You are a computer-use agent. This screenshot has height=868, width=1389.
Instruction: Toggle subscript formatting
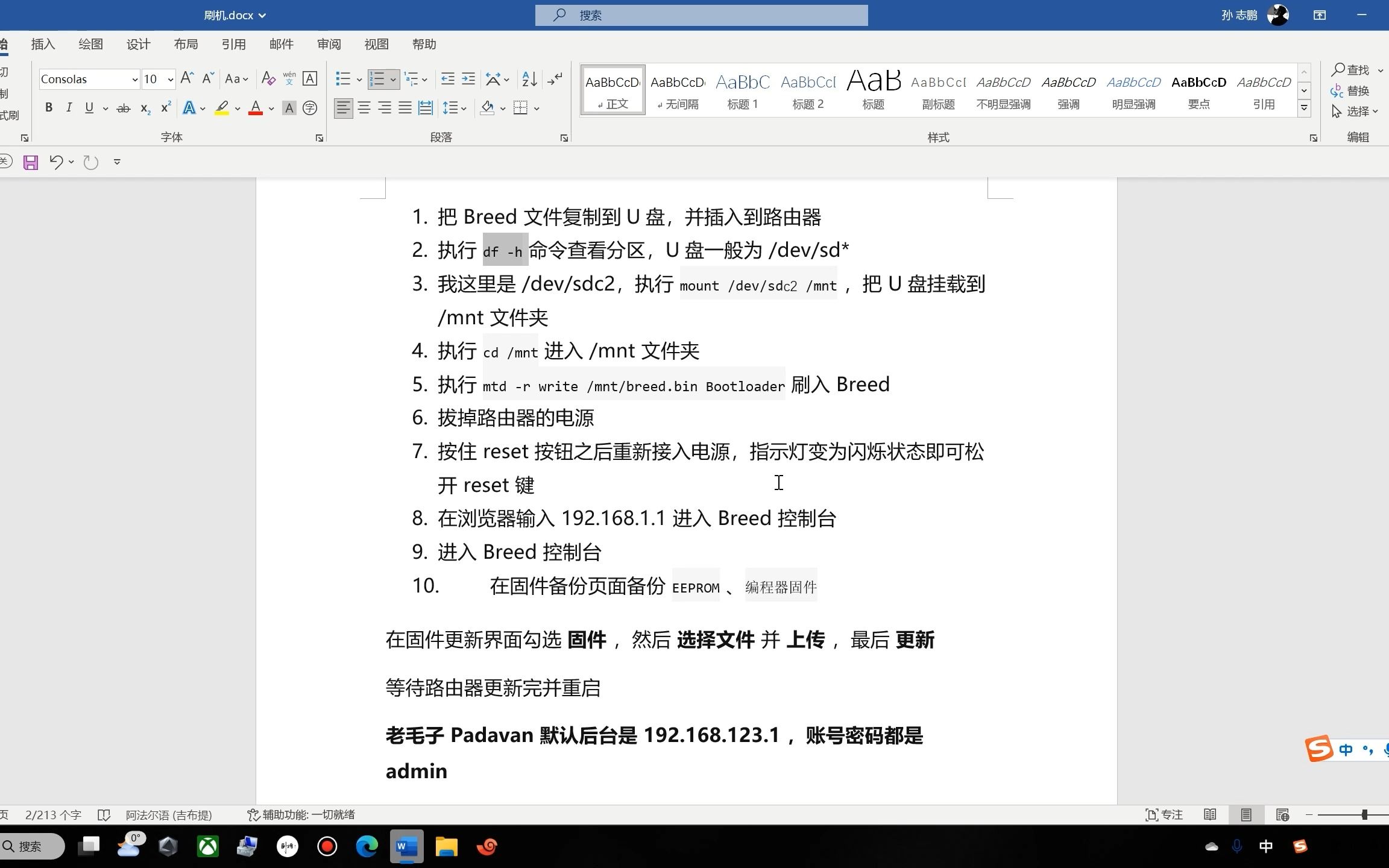tap(145, 108)
